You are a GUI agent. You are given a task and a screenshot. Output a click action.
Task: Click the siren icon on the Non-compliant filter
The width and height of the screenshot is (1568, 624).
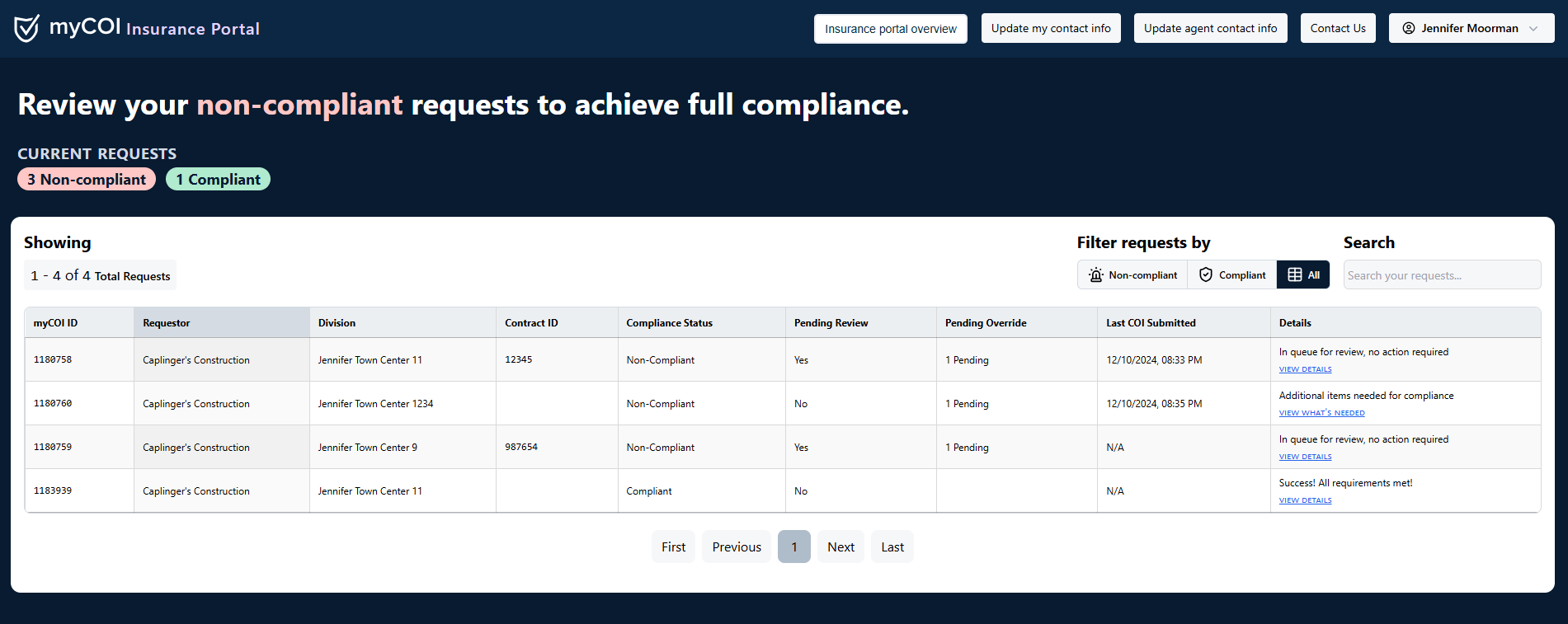pyautogui.click(x=1096, y=274)
